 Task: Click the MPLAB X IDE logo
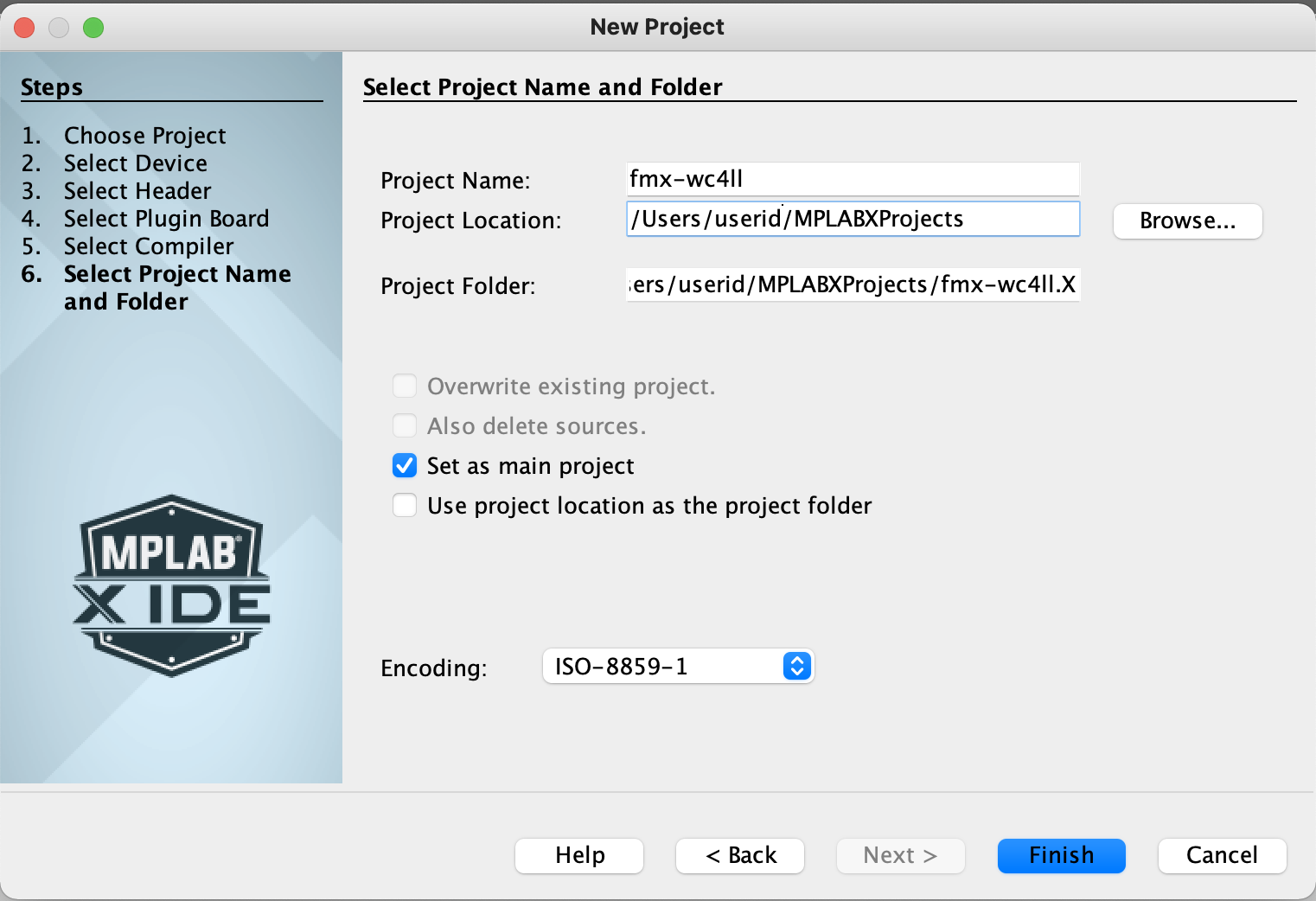[171, 585]
